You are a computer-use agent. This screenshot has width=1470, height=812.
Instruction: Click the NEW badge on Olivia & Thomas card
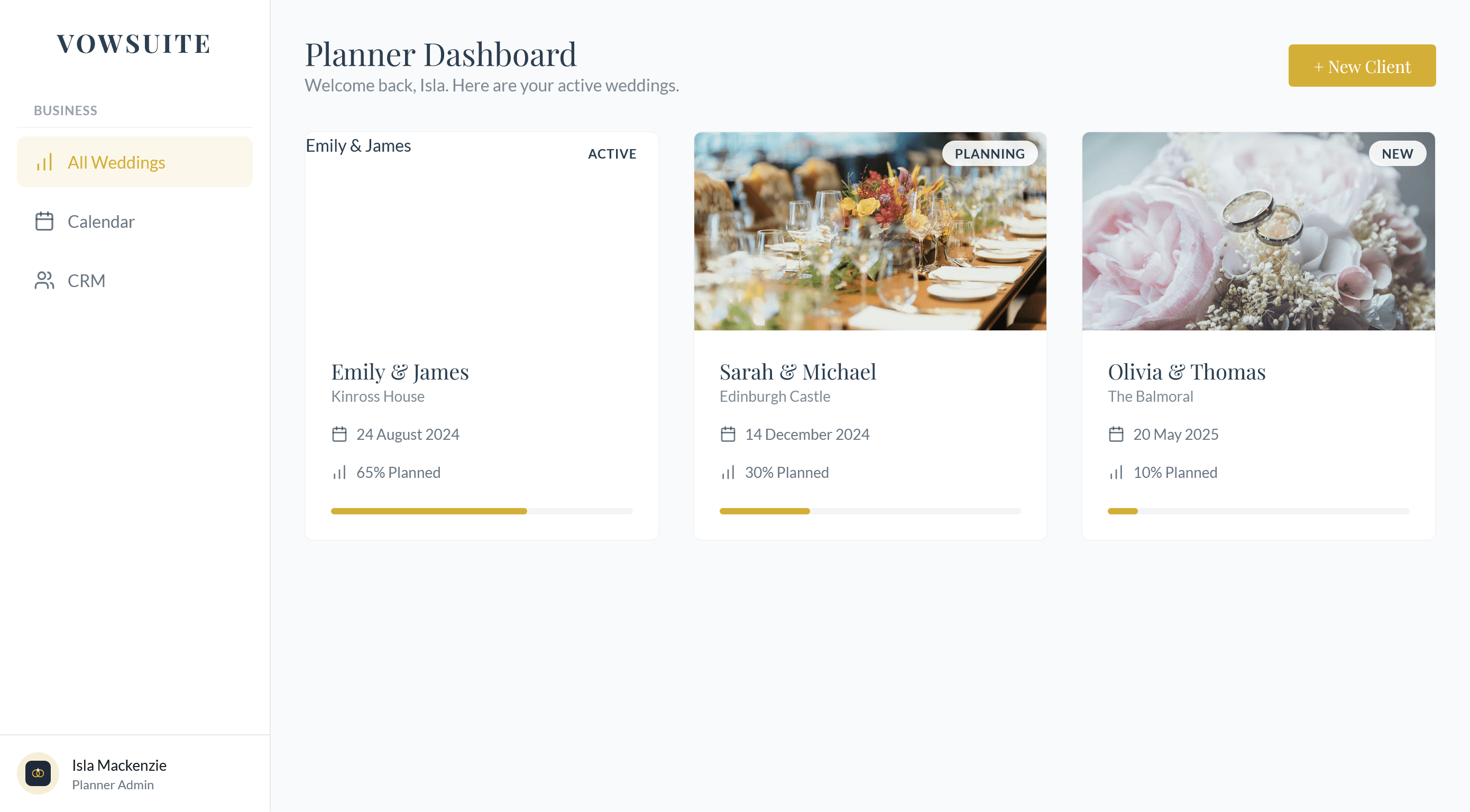pos(1398,153)
